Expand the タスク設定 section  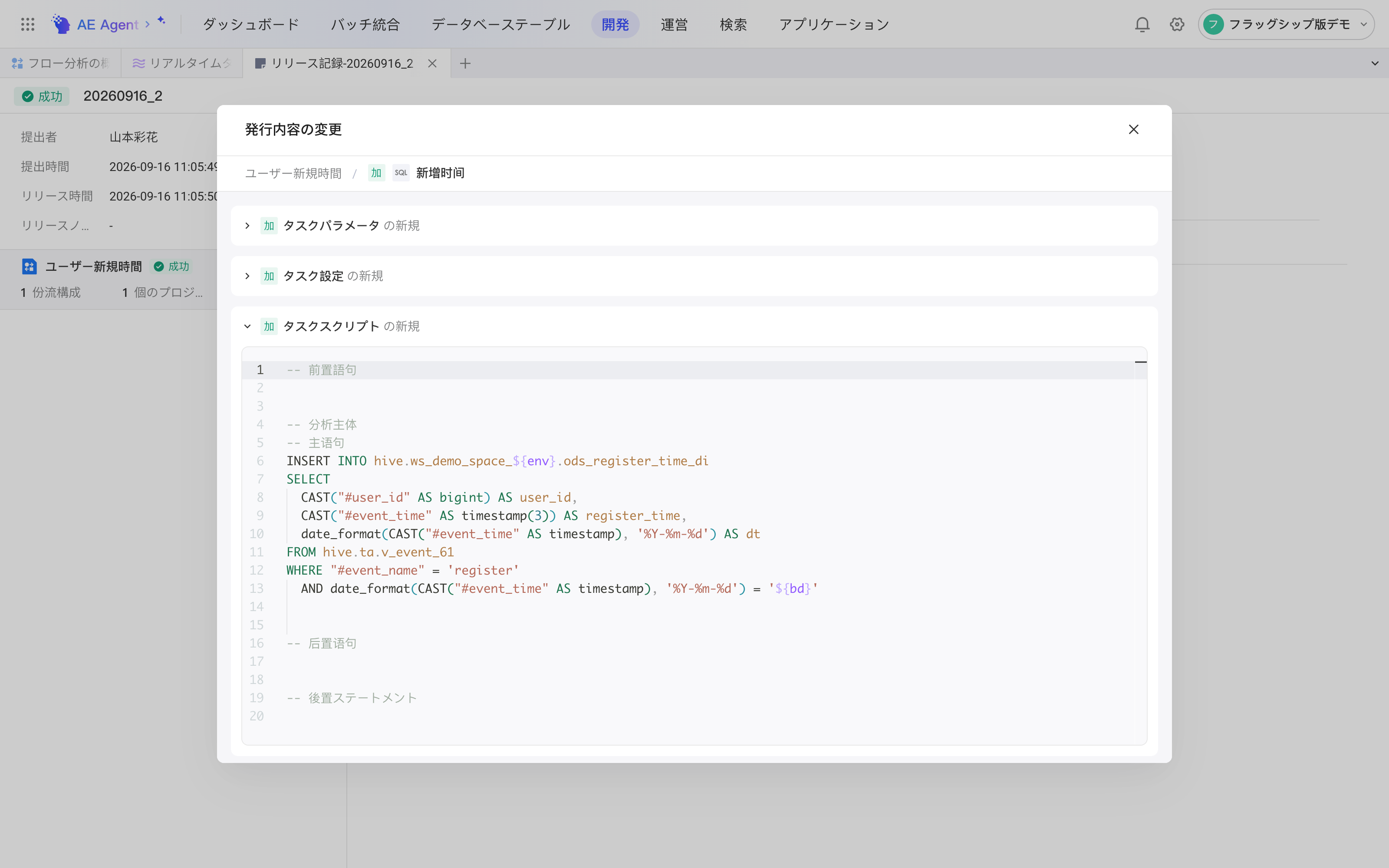pos(247,276)
